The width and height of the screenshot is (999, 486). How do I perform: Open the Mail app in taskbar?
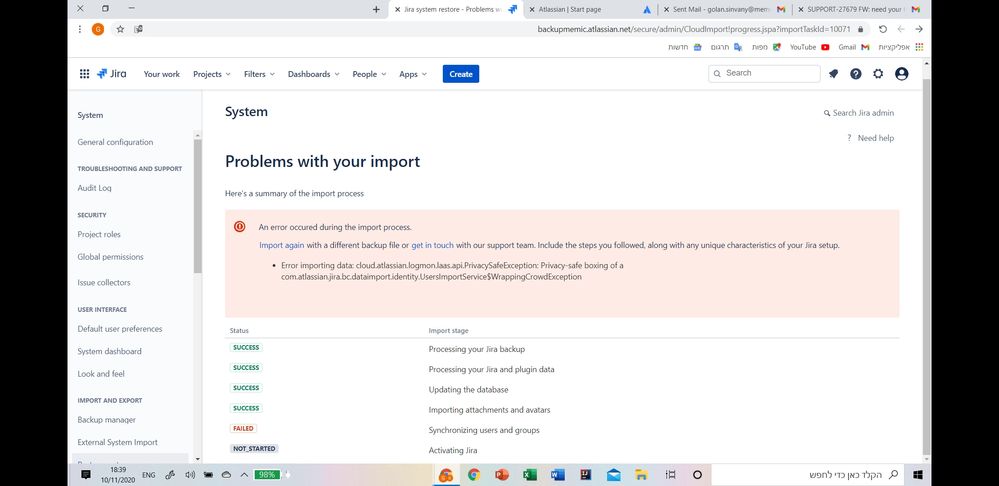614,475
